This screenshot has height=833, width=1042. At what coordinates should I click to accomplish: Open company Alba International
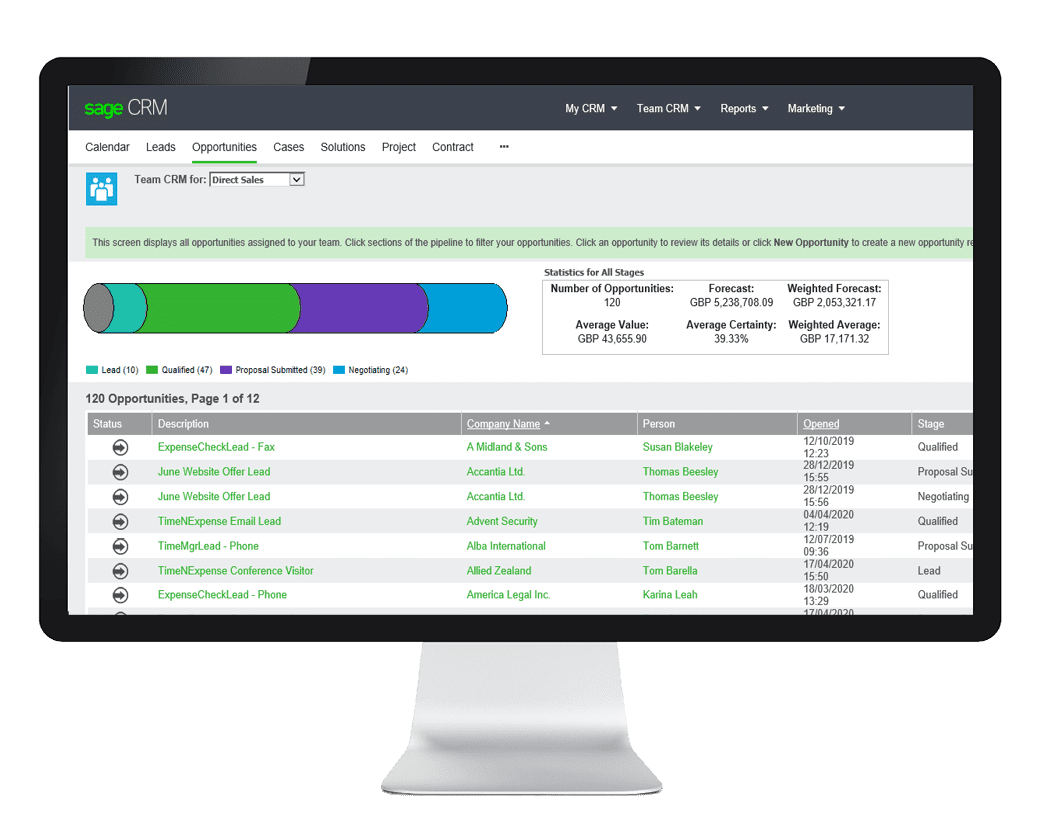click(506, 546)
